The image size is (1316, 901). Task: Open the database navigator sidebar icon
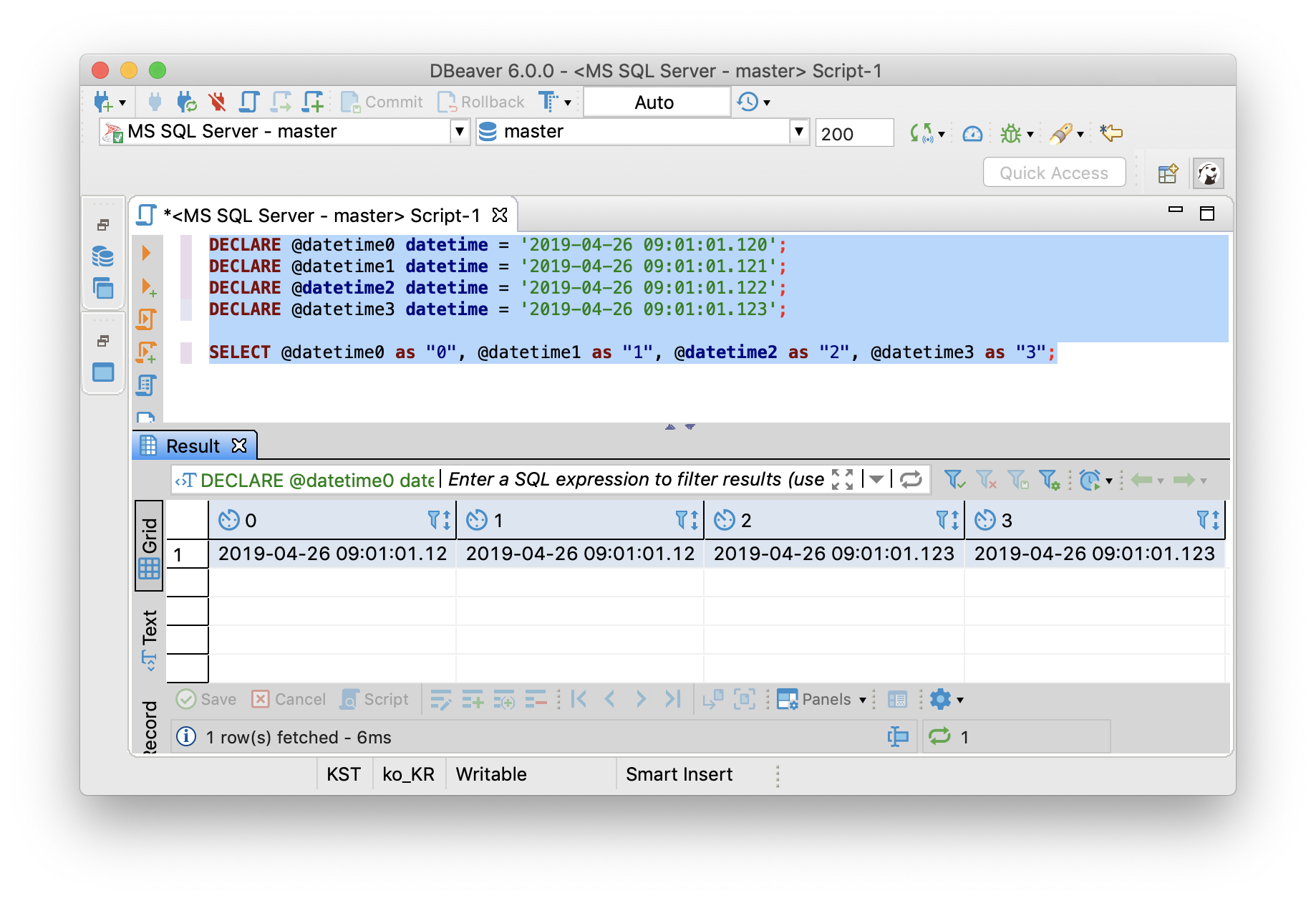point(103,256)
